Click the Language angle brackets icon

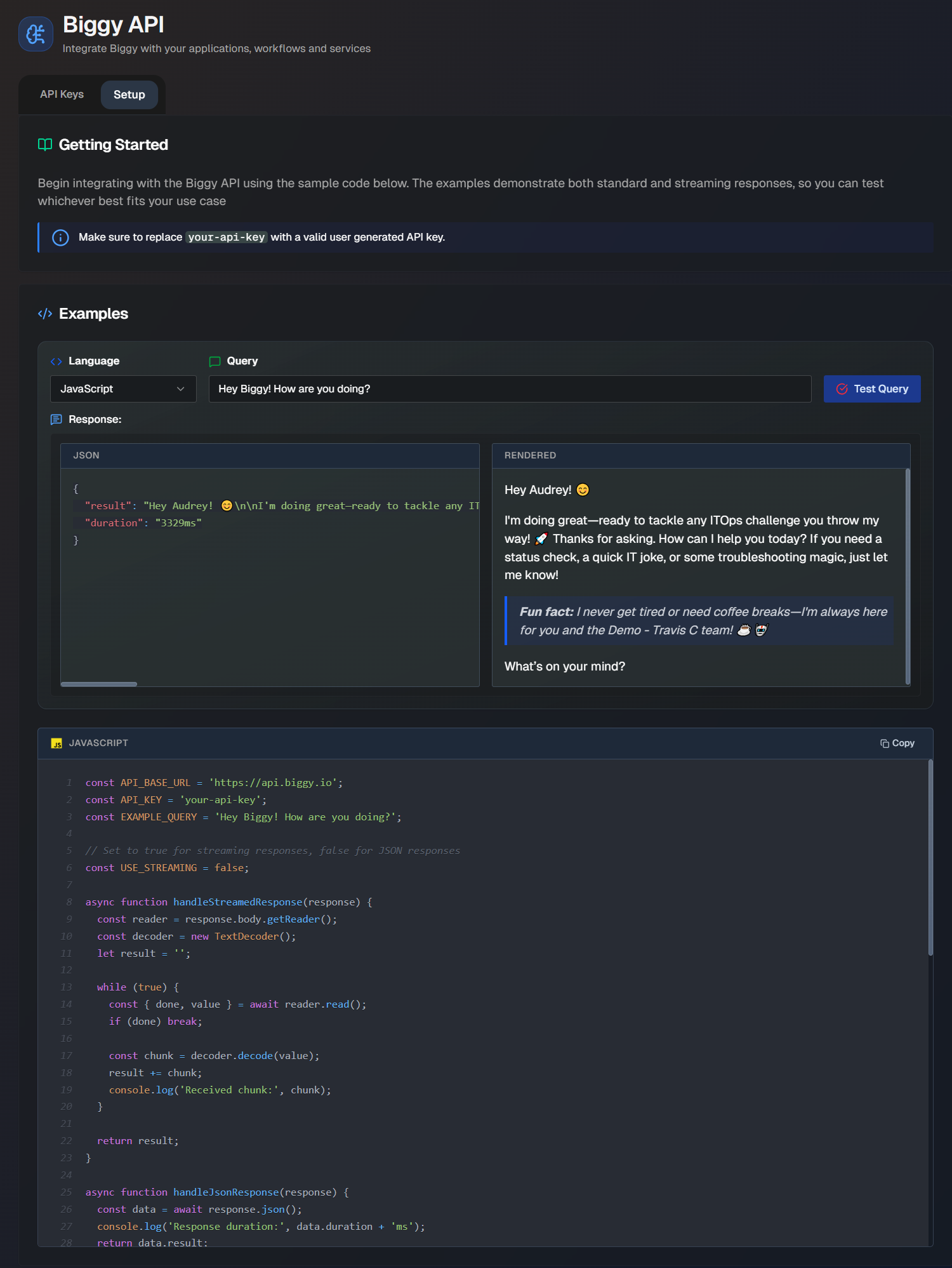point(56,361)
